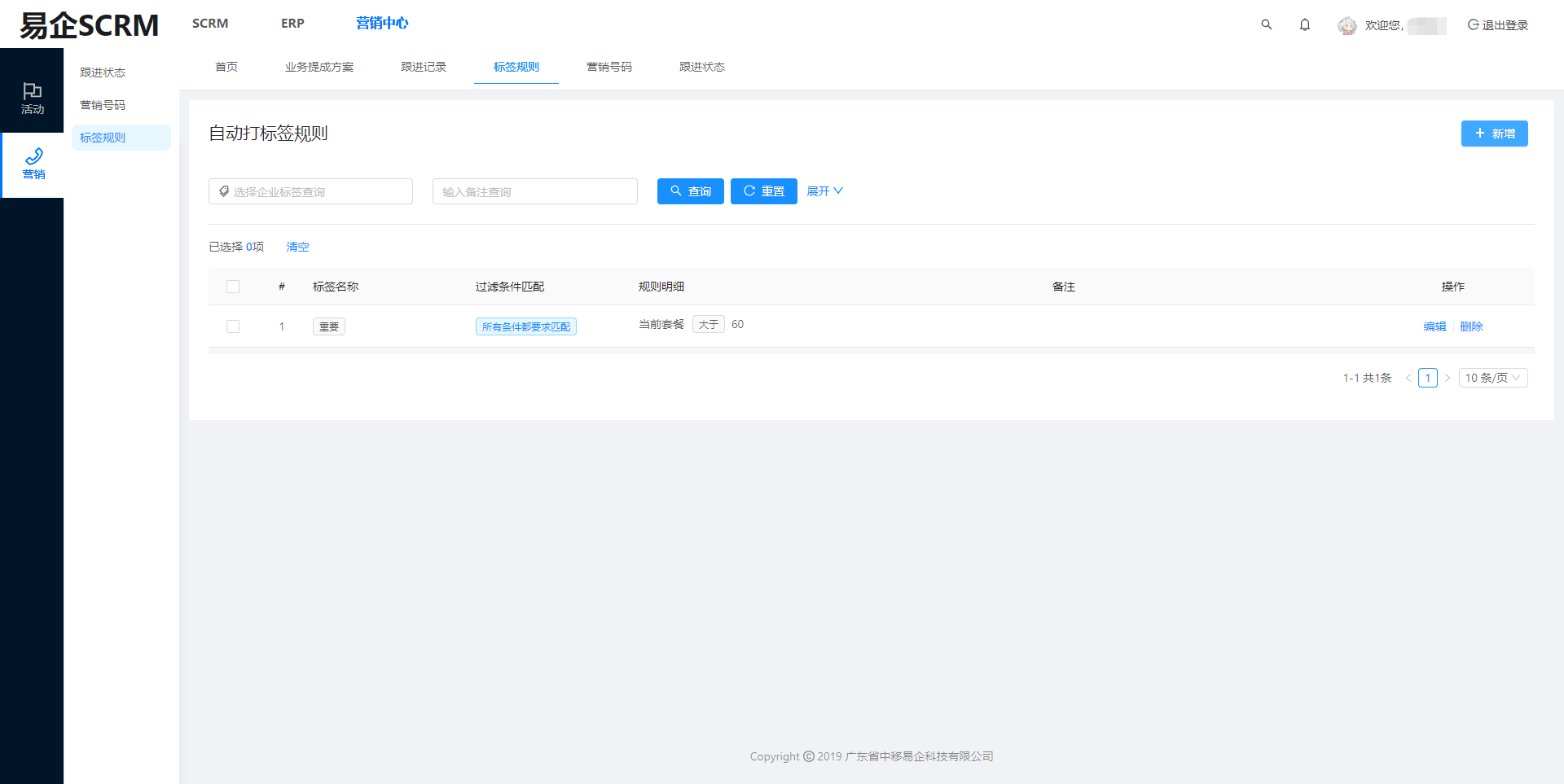The height and width of the screenshot is (784, 1564).
Task: Click the 已选择 0项 selection text
Action: pos(236,247)
